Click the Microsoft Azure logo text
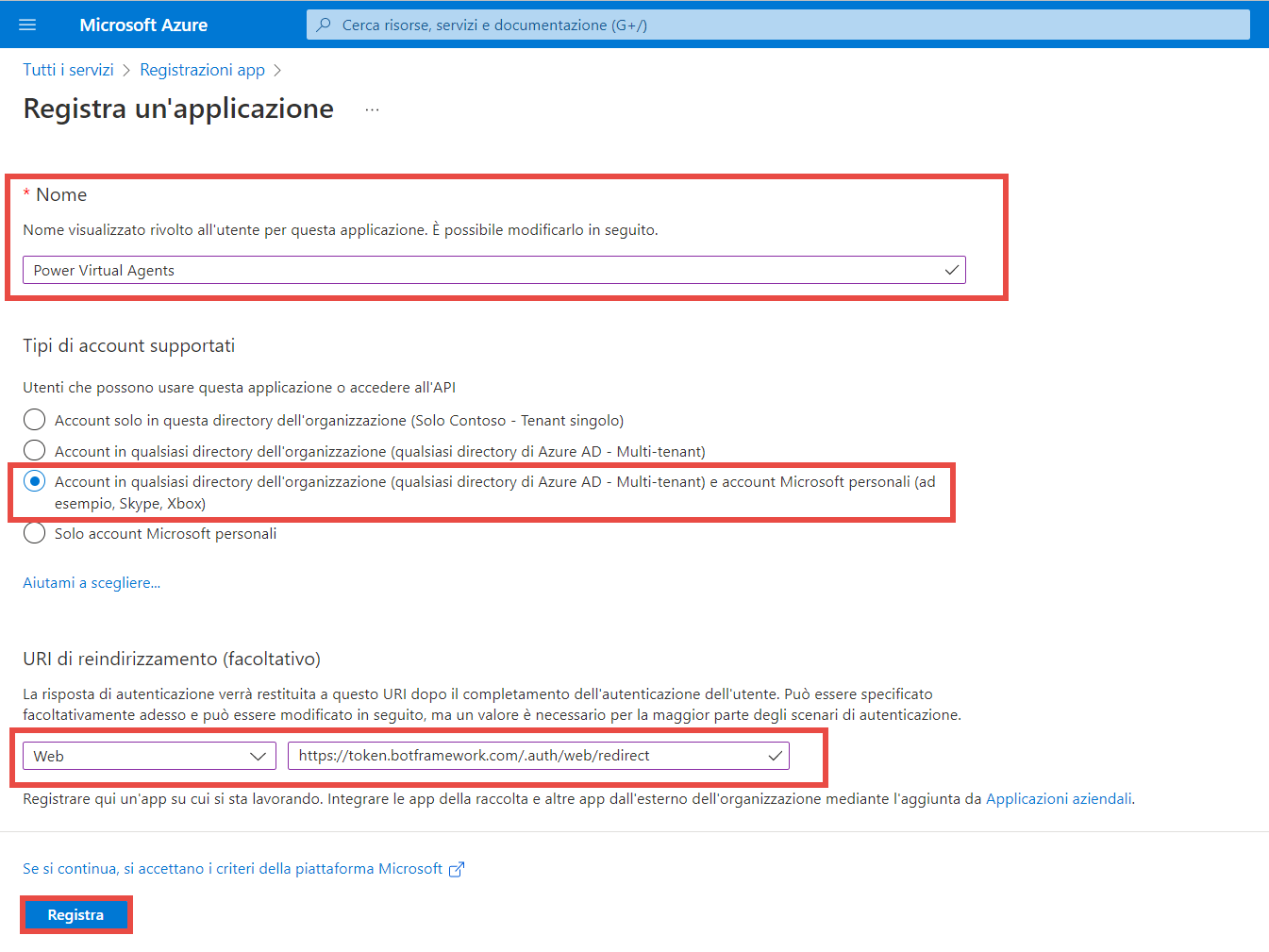This screenshot has height=952, width=1269. pyautogui.click(x=143, y=25)
